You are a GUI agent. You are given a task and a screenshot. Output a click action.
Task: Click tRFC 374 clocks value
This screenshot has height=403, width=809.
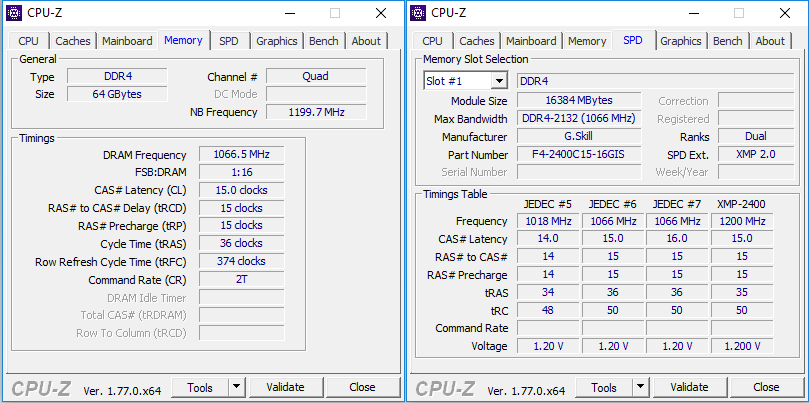[241, 261]
